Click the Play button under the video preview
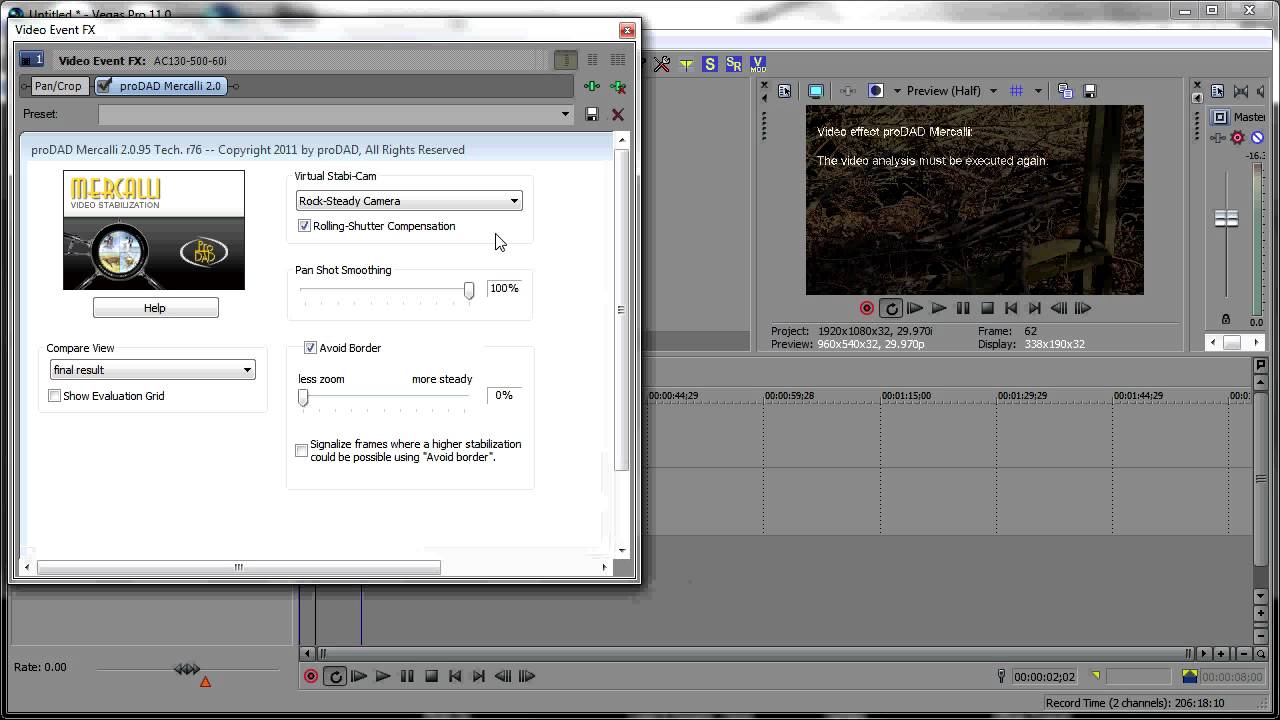Image resolution: width=1280 pixels, height=720 pixels. coord(939,308)
